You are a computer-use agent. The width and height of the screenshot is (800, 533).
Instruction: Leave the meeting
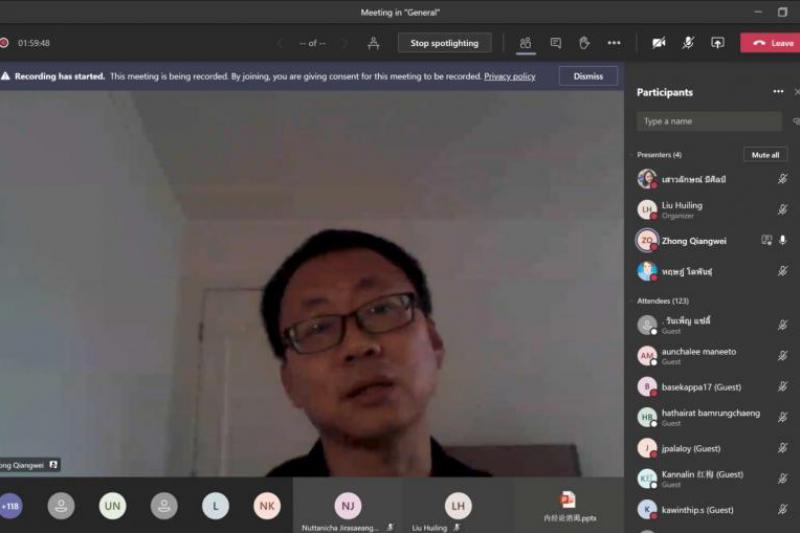[772, 43]
